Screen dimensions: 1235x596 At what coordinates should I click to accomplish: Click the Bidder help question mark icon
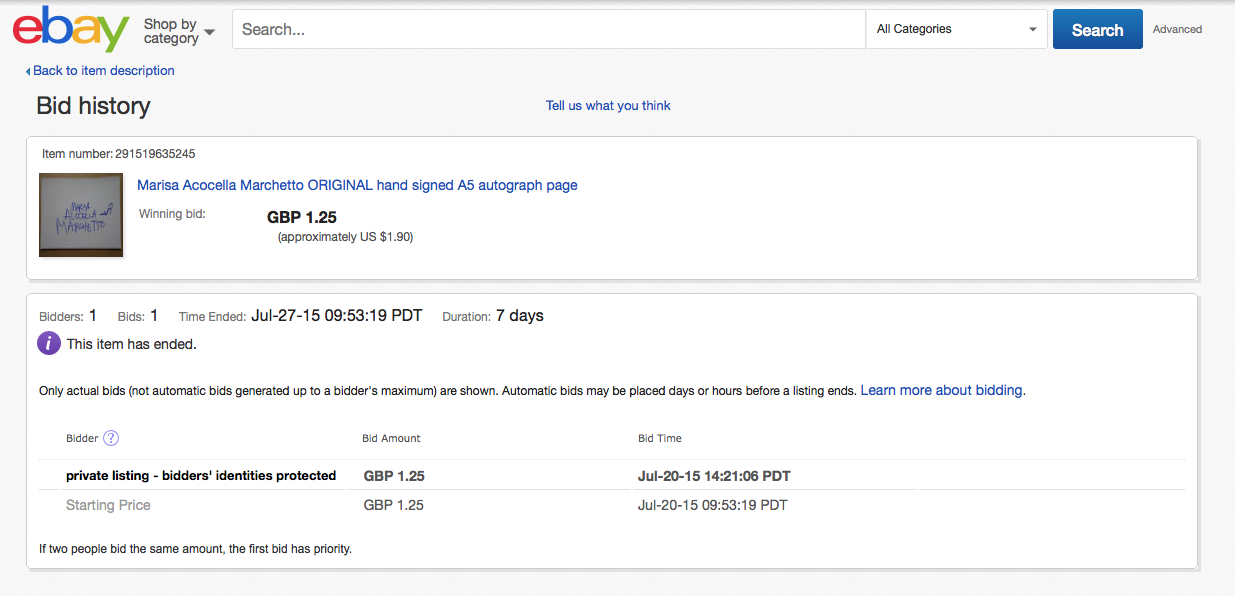coord(111,438)
